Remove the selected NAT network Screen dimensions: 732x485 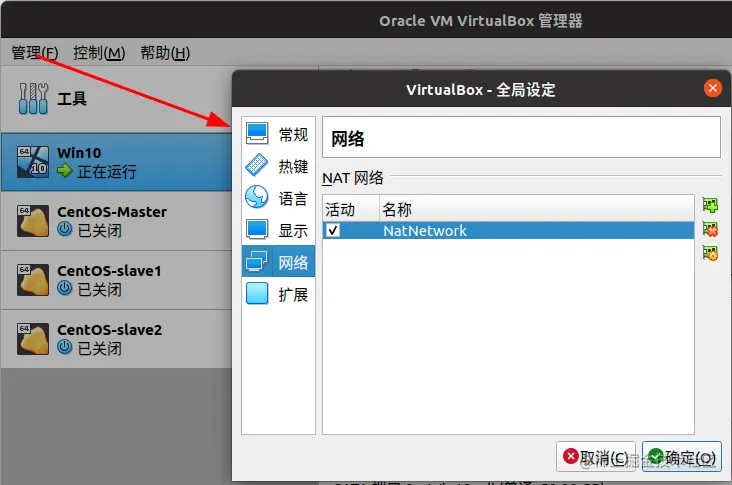click(x=710, y=229)
